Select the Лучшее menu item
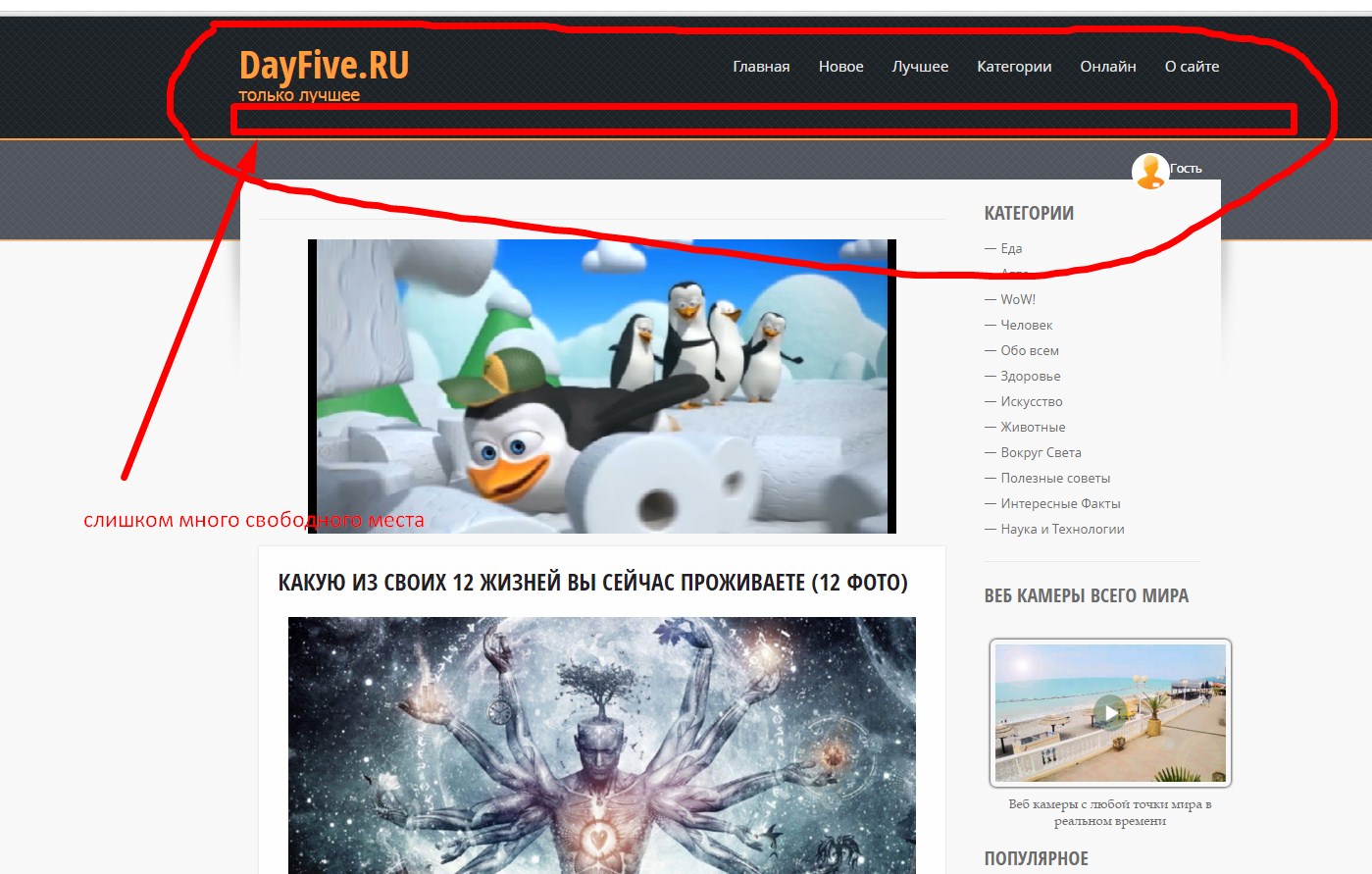The width and height of the screenshot is (1372, 874). [x=920, y=67]
